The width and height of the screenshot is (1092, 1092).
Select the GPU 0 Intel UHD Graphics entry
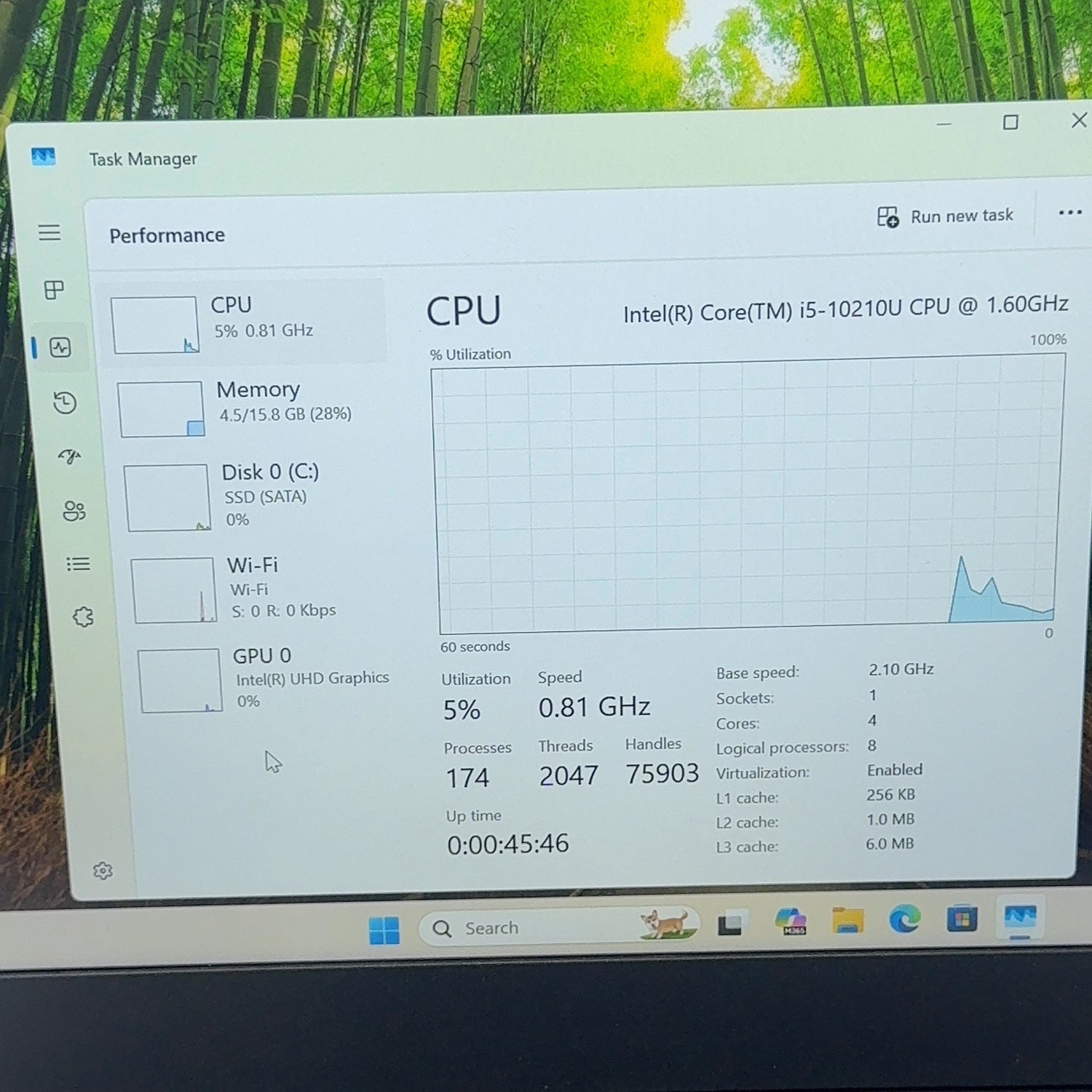click(x=266, y=679)
